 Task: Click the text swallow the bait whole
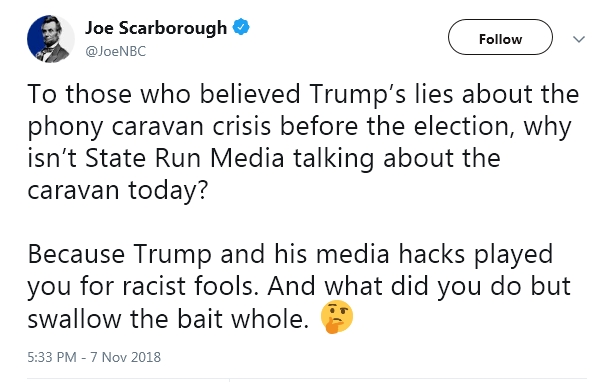[168, 319]
